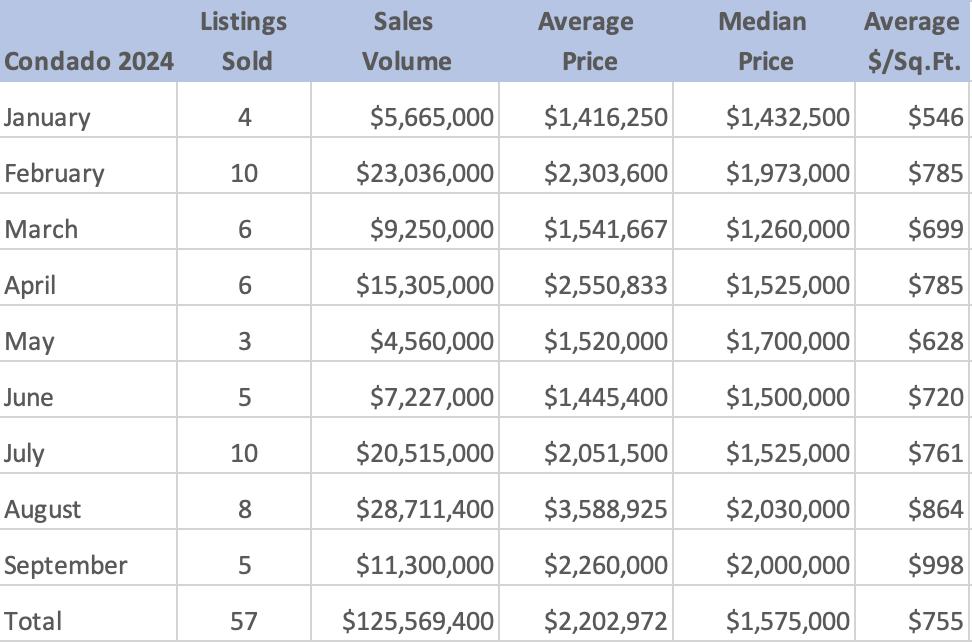Select the Listings Sold column header
This screenshot has width=972, height=642.
(244, 41)
